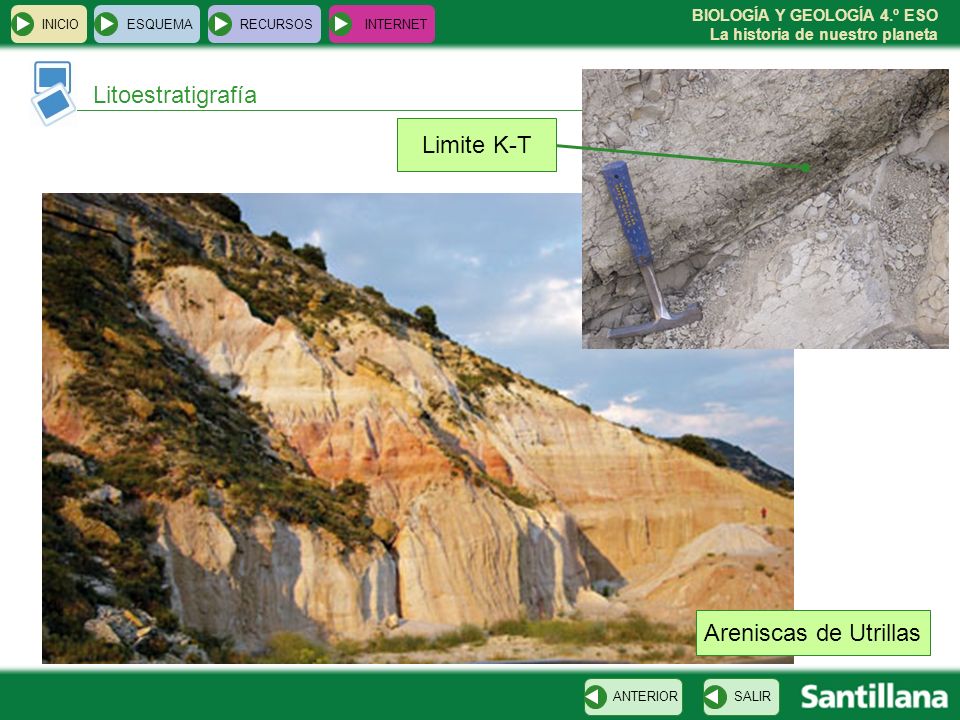Click the blue slides icon beside Litoestratigrafía
The width and height of the screenshot is (960, 720).
(53, 94)
